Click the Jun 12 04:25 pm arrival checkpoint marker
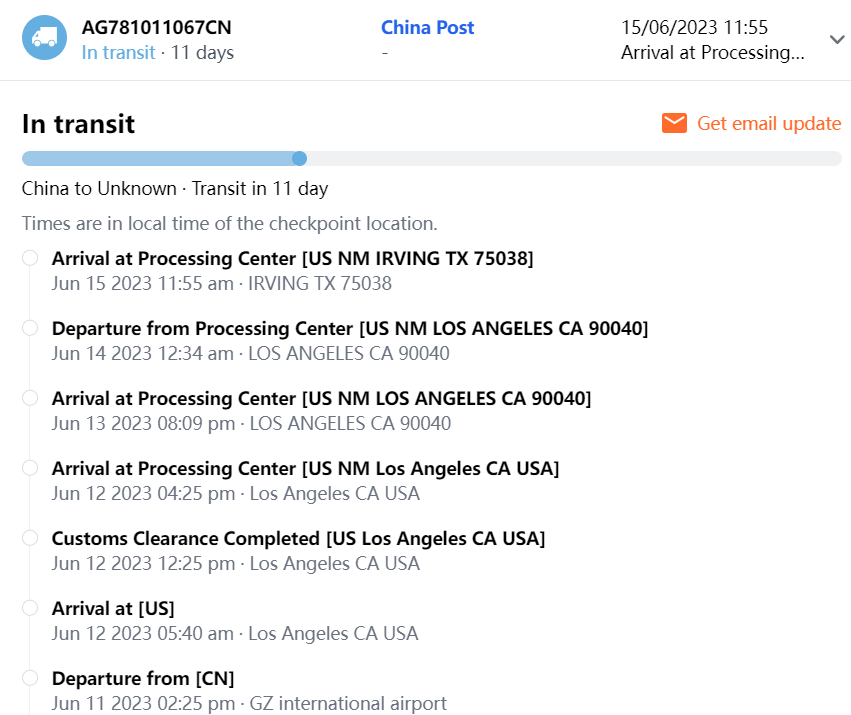This screenshot has width=851, height=715. click(30, 468)
